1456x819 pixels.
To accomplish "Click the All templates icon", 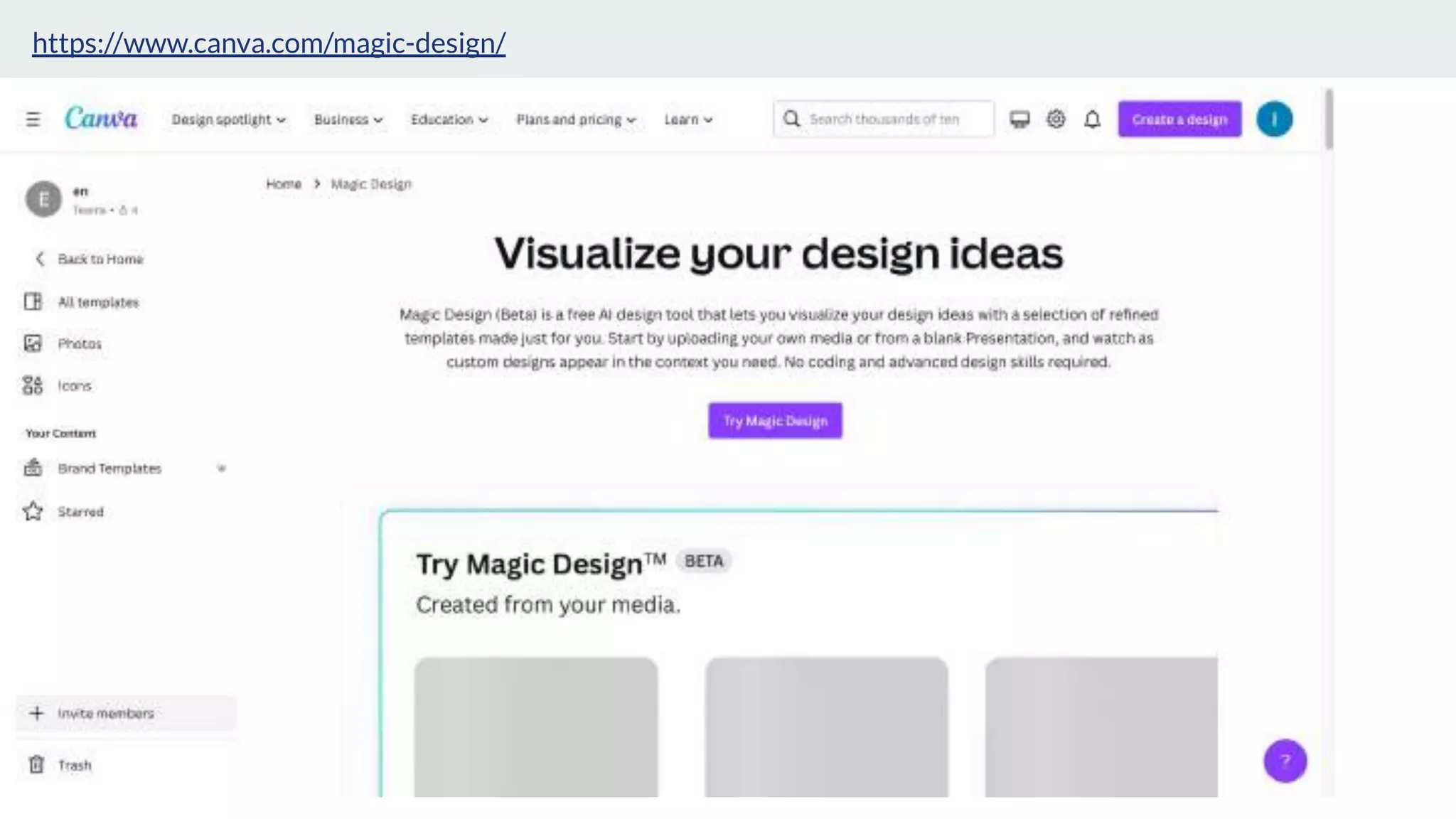I will (33, 301).
